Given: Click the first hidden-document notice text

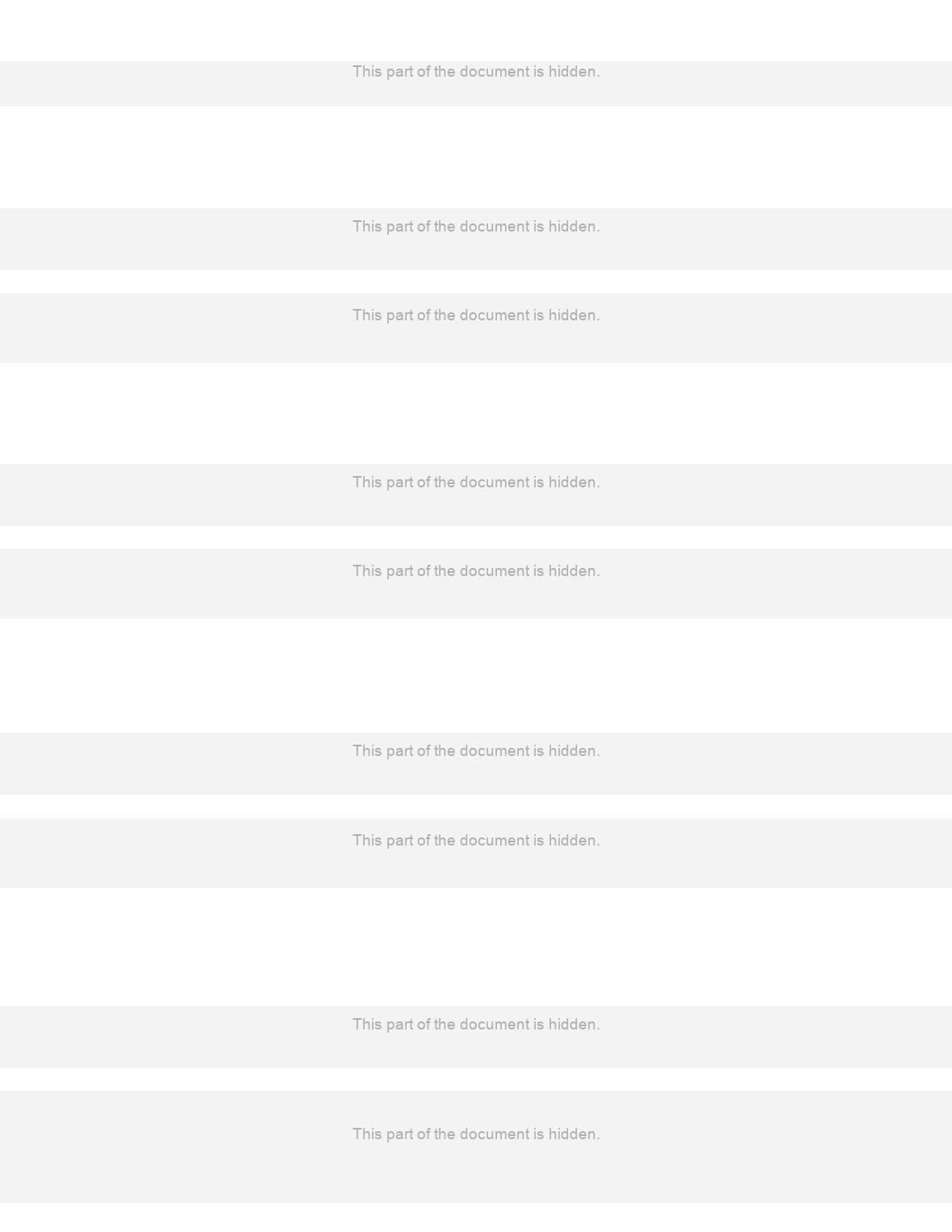Looking at the screenshot, I should pos(476,72).
